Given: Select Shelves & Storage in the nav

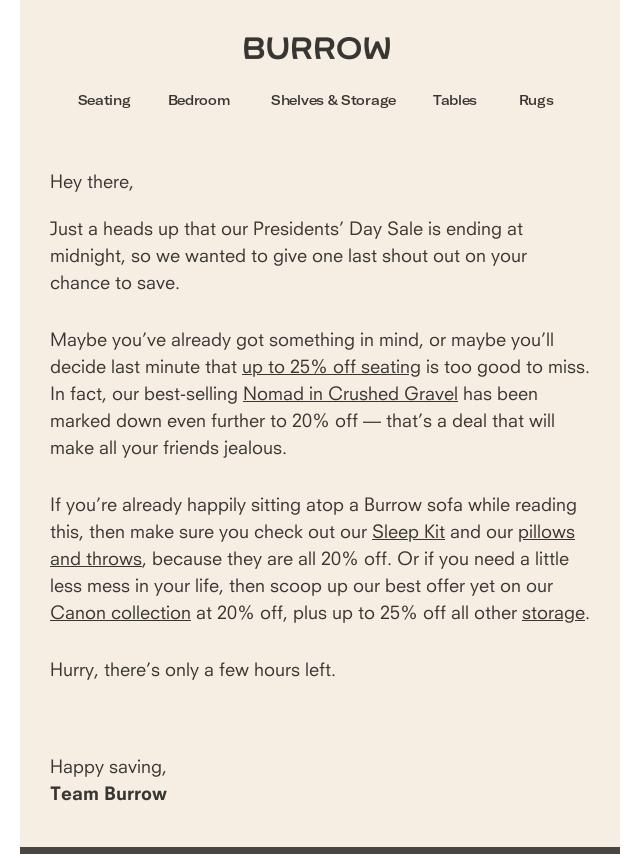Looking at the screenshot, I should tap(333, 100).
